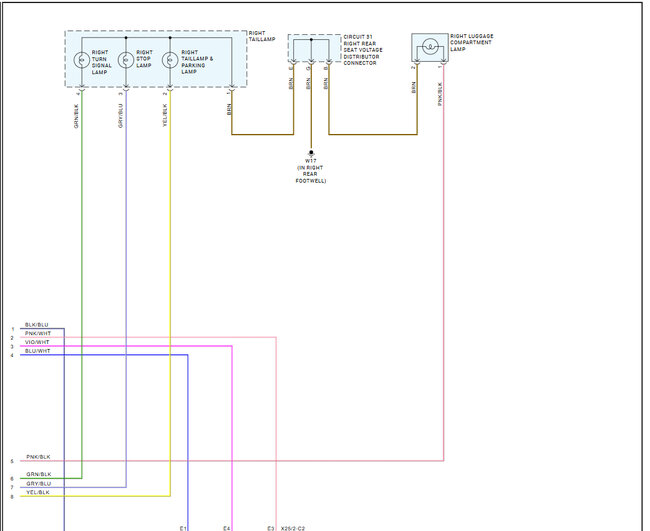Select the RIGHT LUGGAGE COMPARTMENT LAMP label
The image size is (650, 531).
point(472,43)
